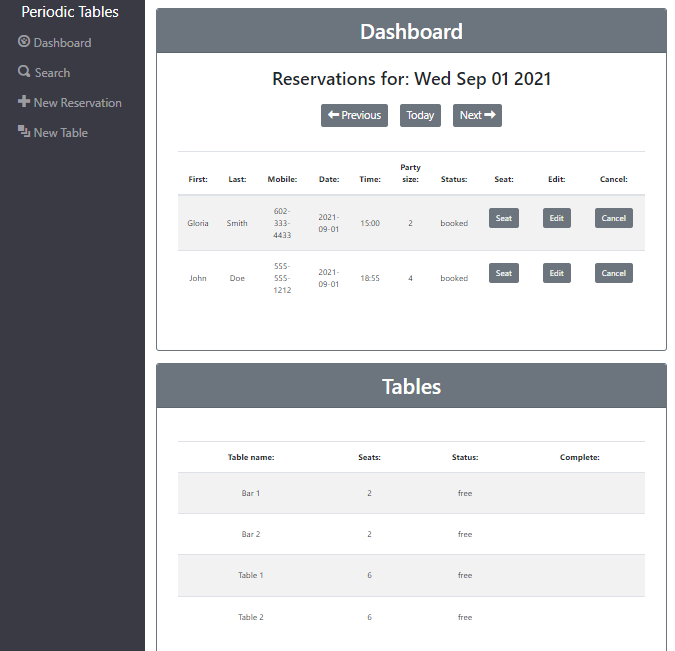Click the Dashboard compass icon in sidebar

click(x=24, y=41)
